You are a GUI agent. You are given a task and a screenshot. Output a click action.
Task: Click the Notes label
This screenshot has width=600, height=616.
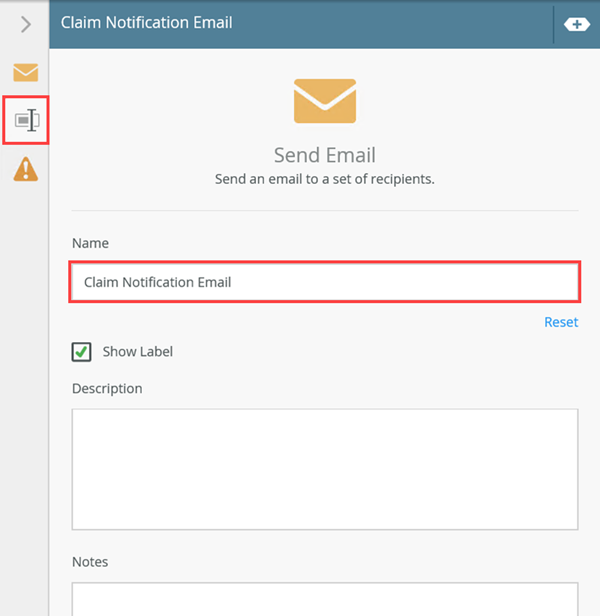coord(90,562)
